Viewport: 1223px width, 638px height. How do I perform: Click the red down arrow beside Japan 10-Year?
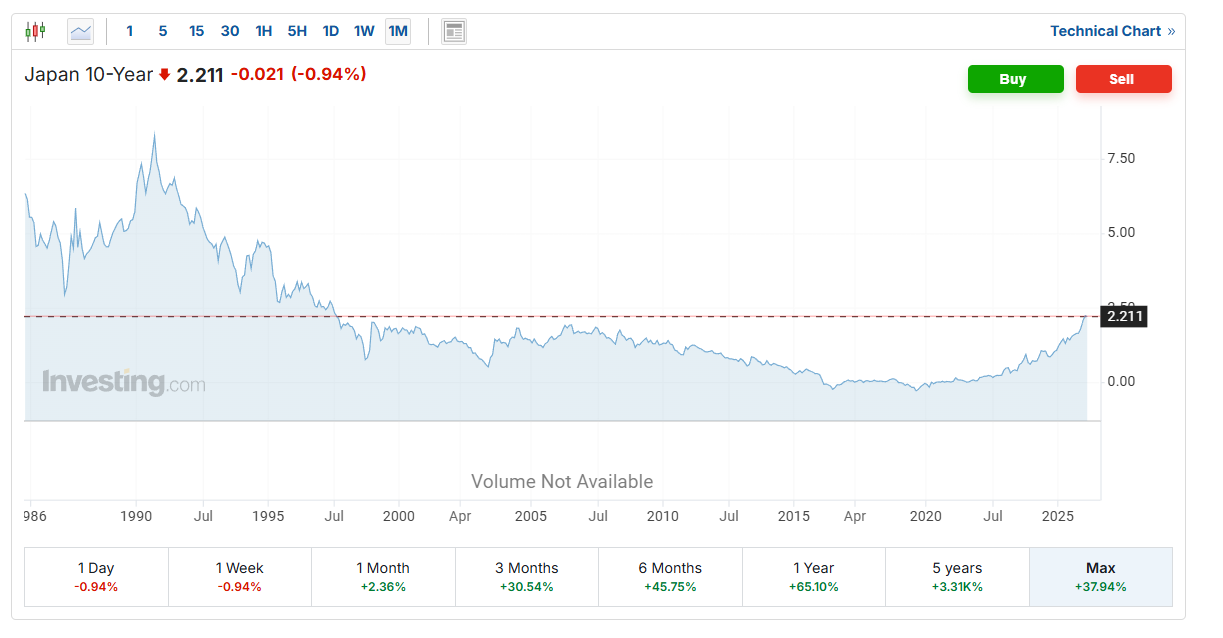point(165,74)
